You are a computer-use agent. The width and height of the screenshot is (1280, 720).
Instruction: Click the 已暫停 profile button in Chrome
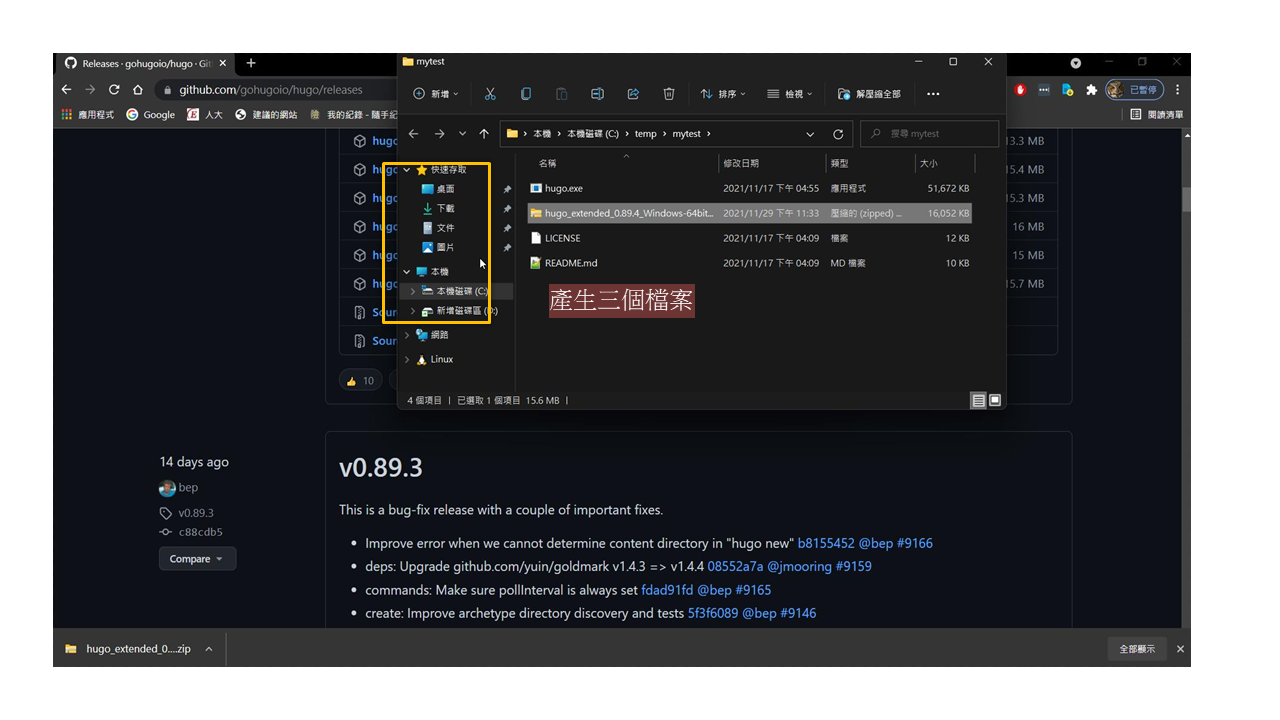1134,90
